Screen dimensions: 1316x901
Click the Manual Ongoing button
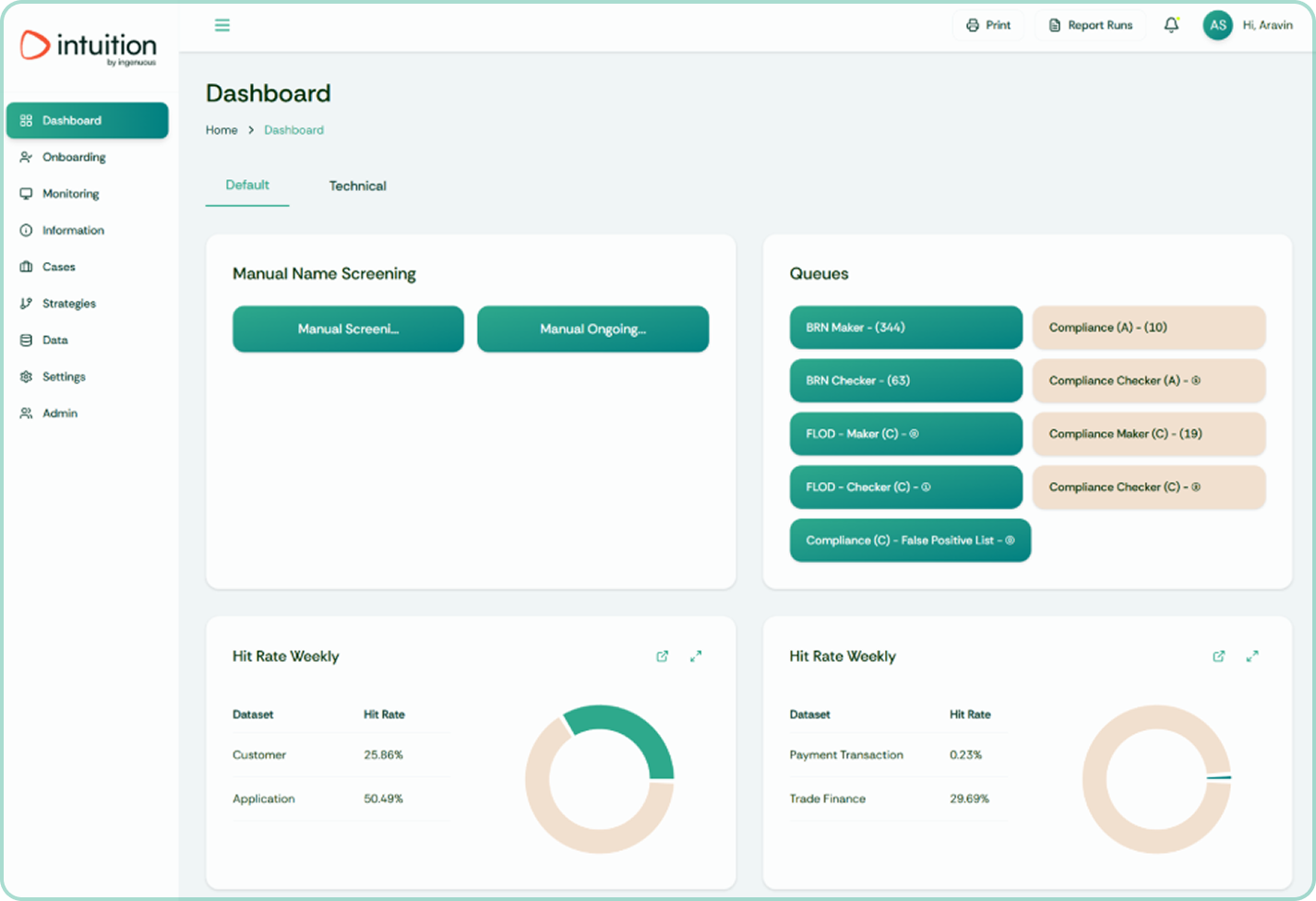click(593, 329)
